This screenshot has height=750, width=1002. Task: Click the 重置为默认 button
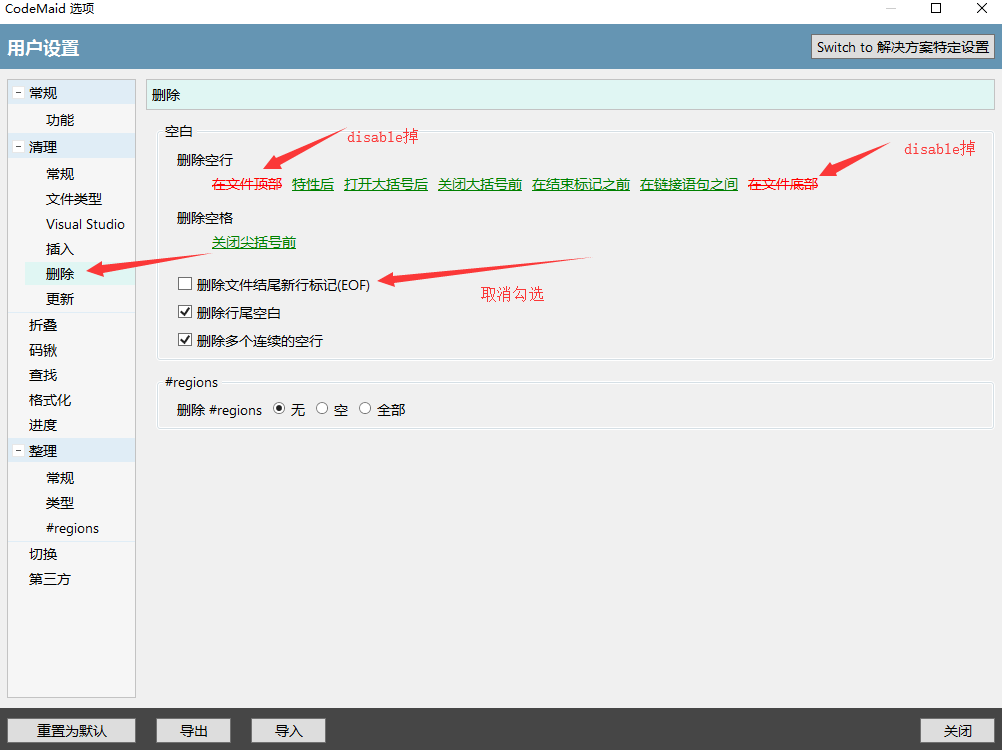72,731
